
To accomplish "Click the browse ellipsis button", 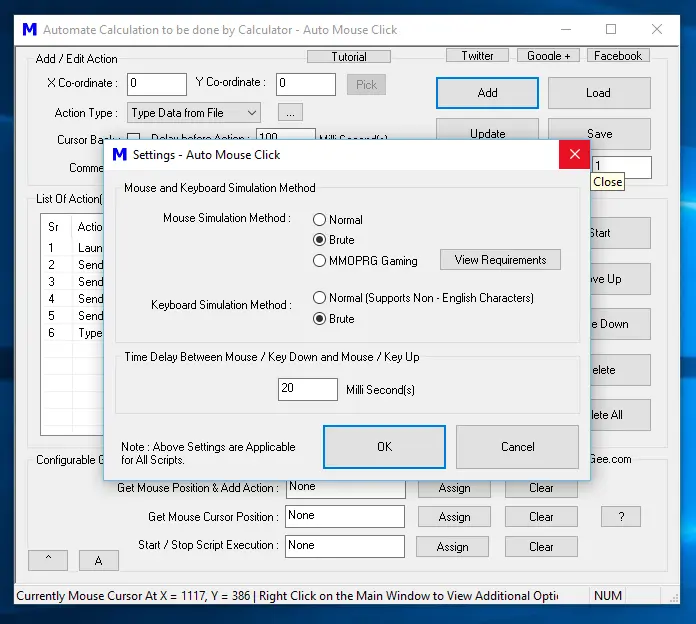I will click(x=289, y=113).
